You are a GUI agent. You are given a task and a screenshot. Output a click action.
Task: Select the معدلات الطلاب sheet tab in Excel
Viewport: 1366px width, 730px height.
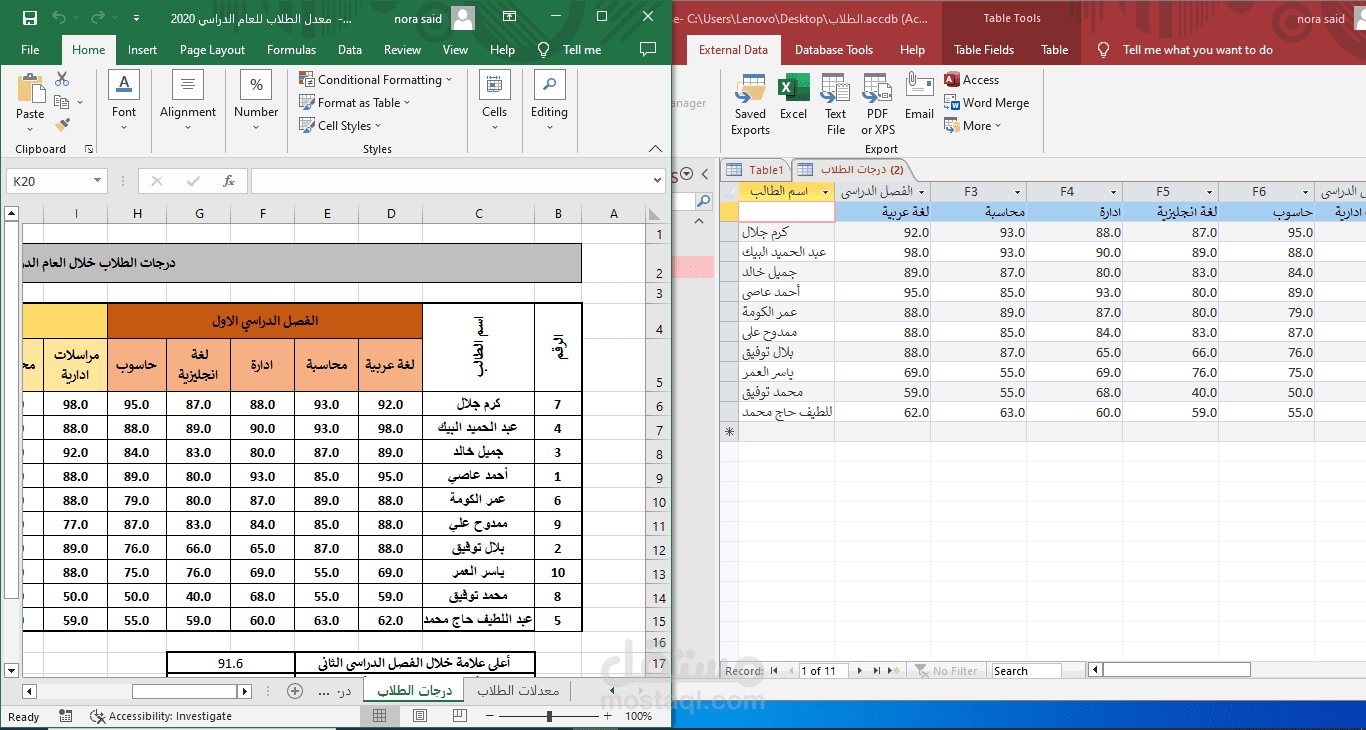(x=517, y=691)
